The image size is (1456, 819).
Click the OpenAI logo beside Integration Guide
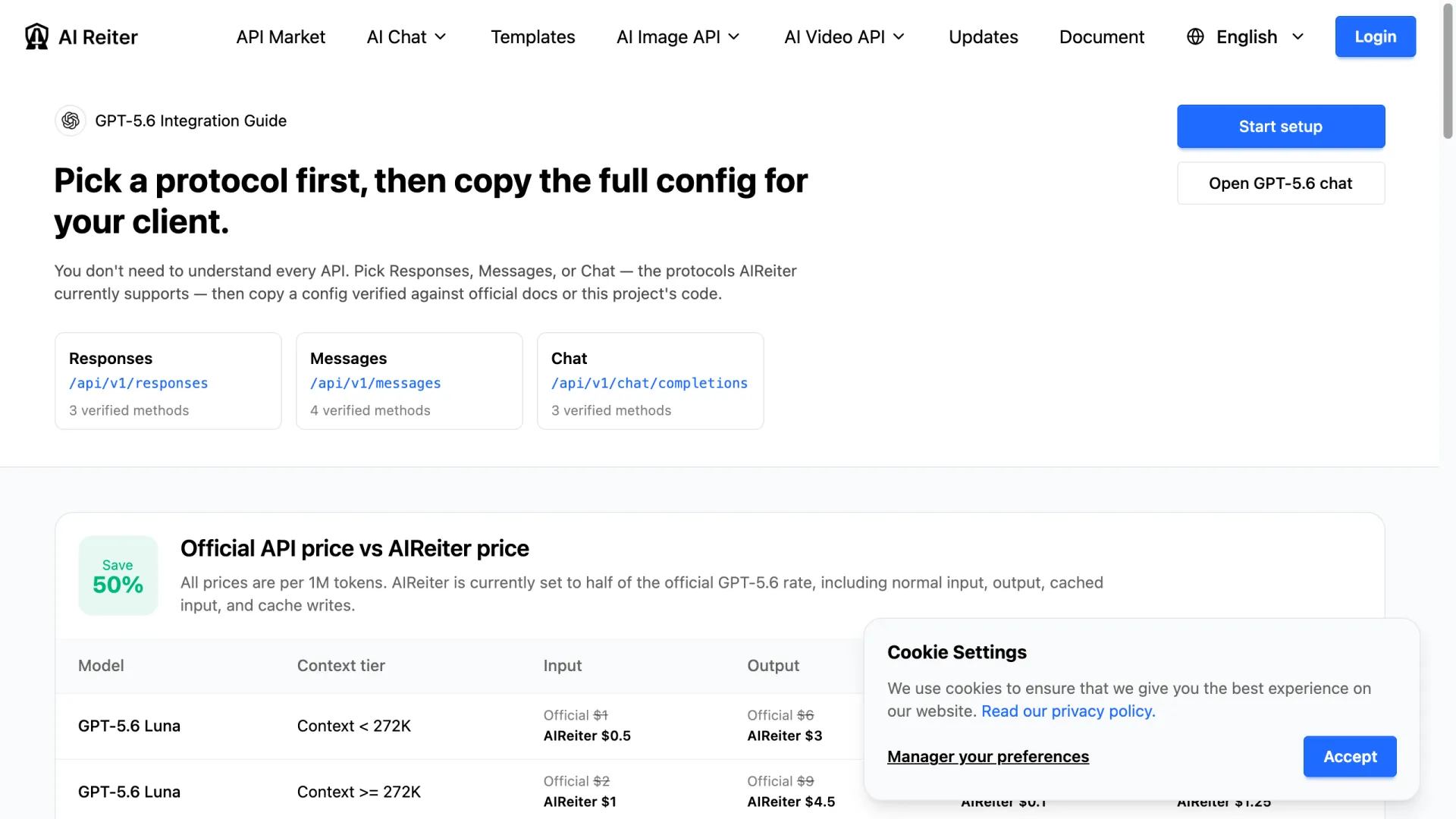point(71,121)
